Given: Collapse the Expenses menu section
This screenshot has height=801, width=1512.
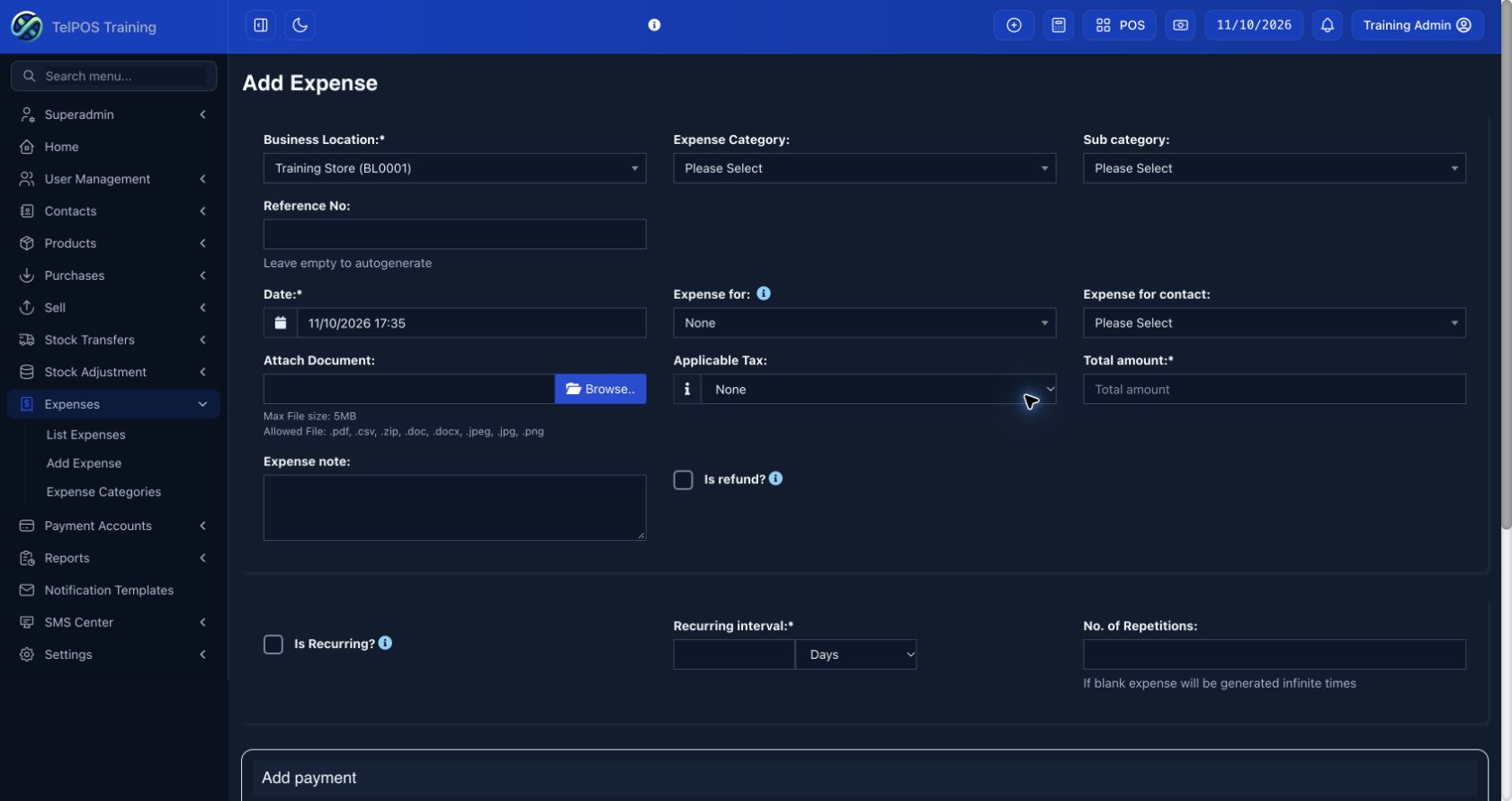Looking at the screenshot, I should pos(113,404).
